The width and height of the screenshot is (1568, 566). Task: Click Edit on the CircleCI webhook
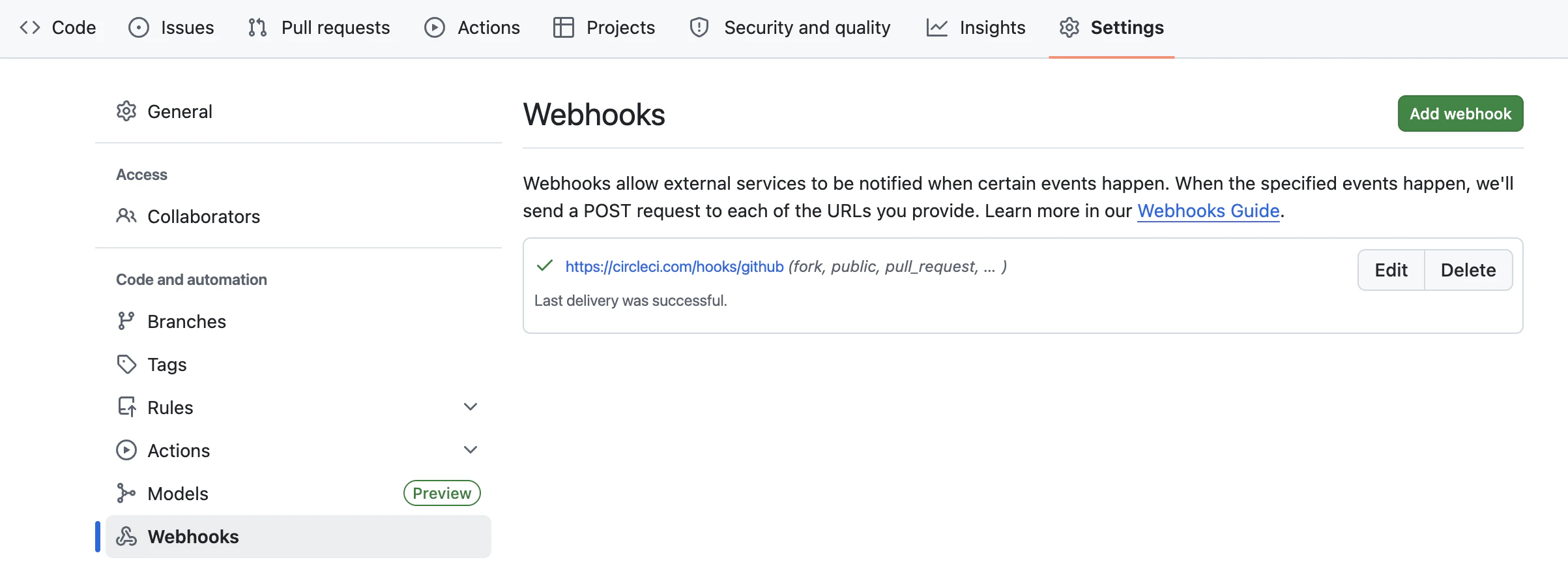point(1391,269)
